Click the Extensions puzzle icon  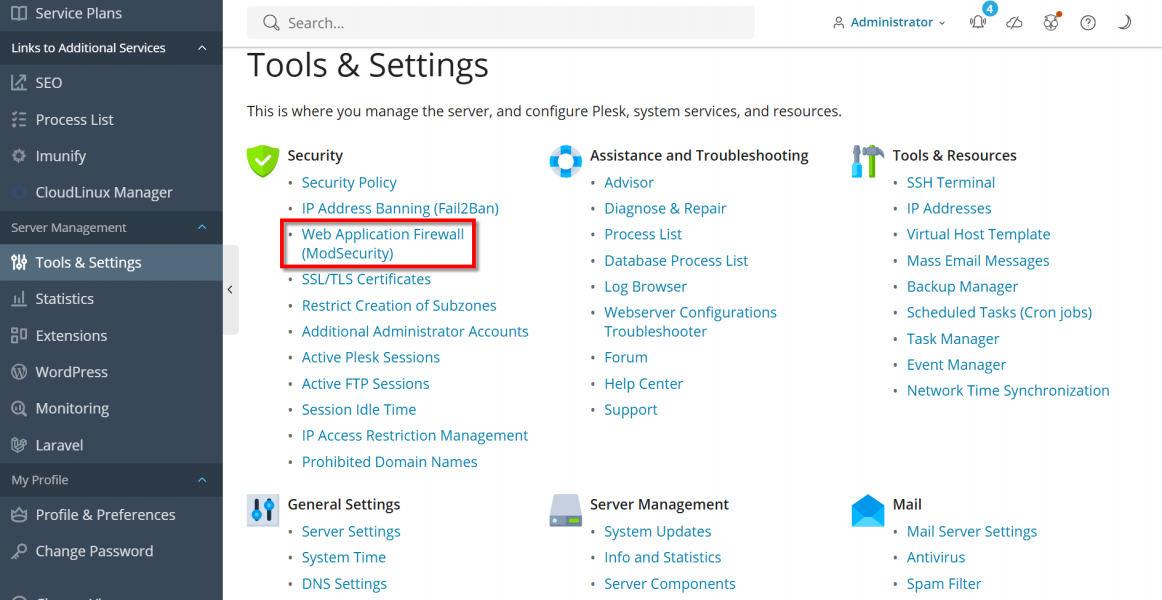19,336
